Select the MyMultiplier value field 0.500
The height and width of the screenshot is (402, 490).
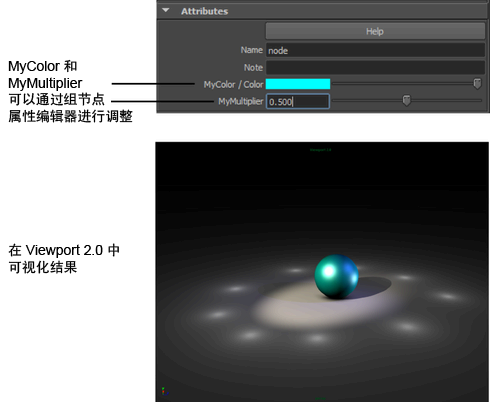(298, 101)
